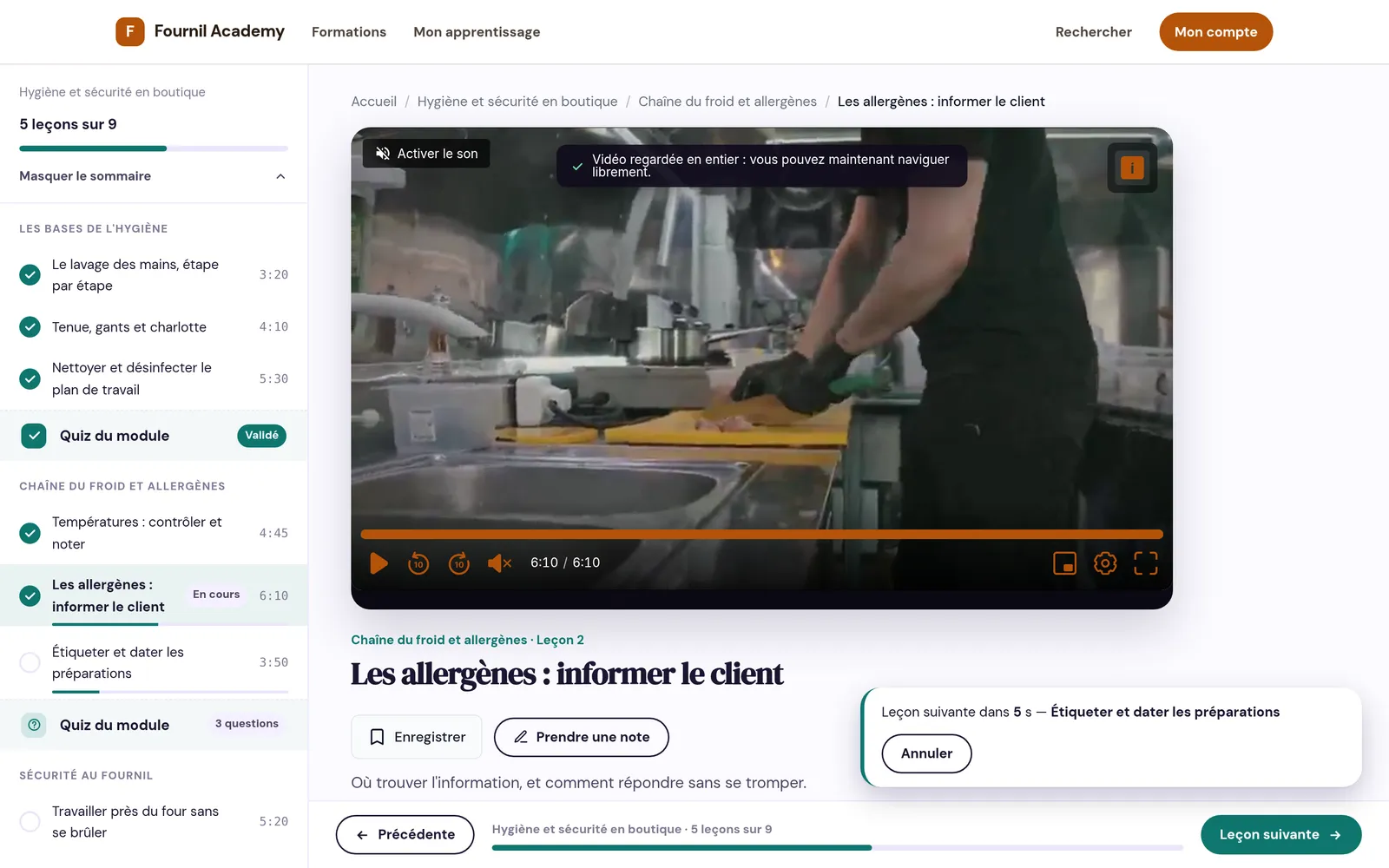Image resolution: width=1389 pixels, height=868 pixels.
Task: Unmute using the player speaker icon
Action: click(x=500, y=563)
